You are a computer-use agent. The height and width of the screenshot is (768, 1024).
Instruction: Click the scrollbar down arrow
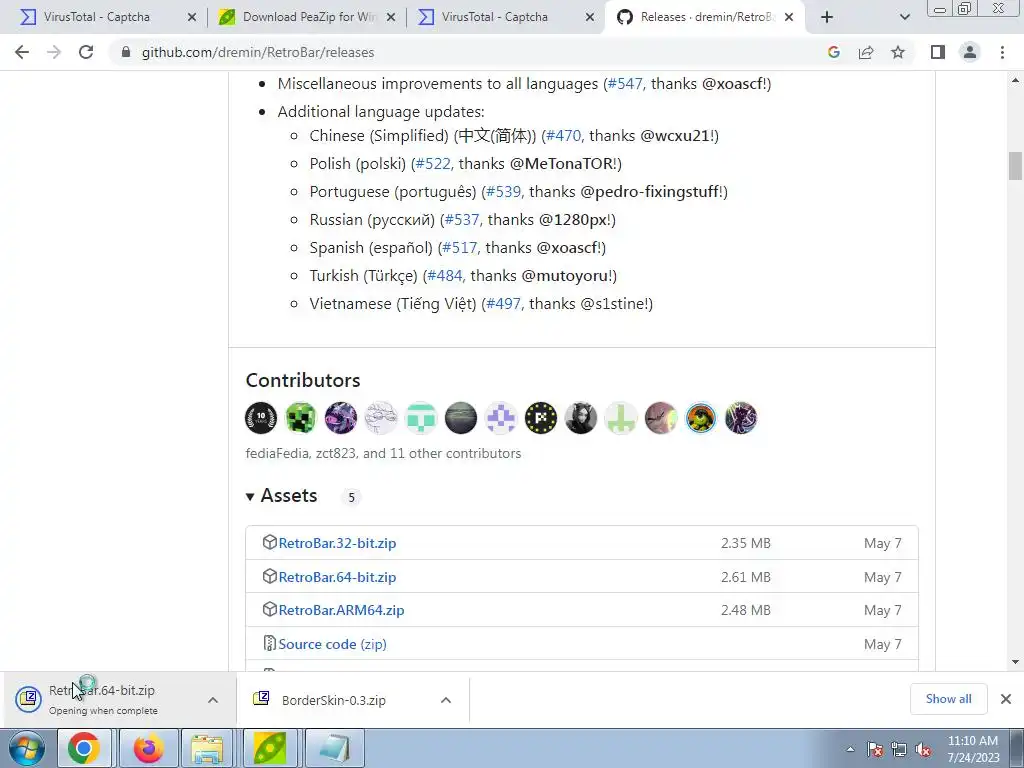click(1015, 662)
